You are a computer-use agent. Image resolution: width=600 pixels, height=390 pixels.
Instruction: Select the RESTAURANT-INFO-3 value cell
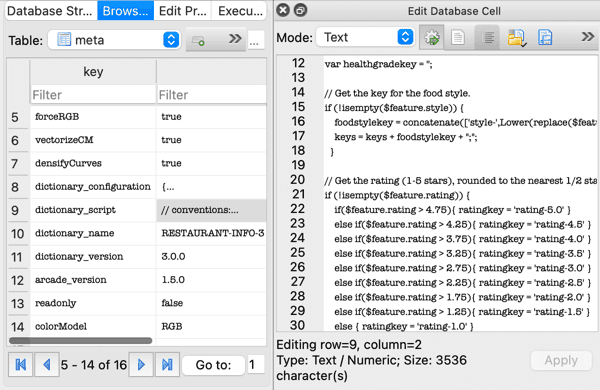click(212, 233)
